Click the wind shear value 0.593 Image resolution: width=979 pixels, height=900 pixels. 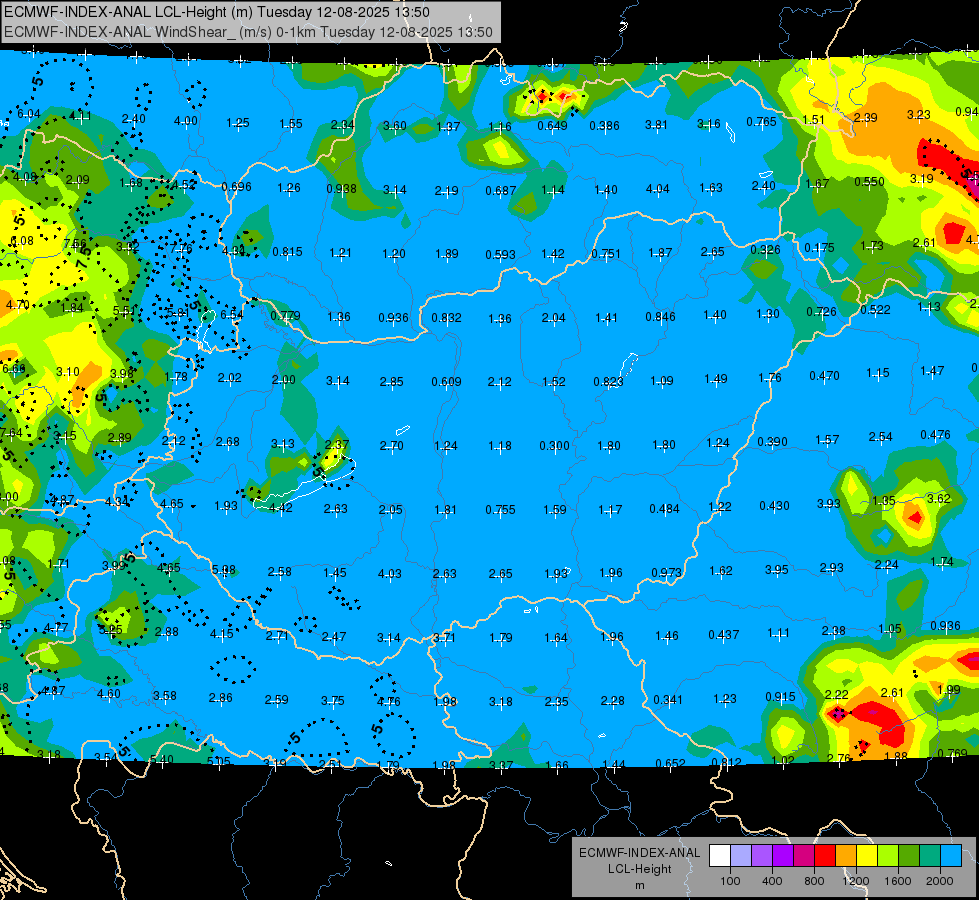(x=501, y=255)
